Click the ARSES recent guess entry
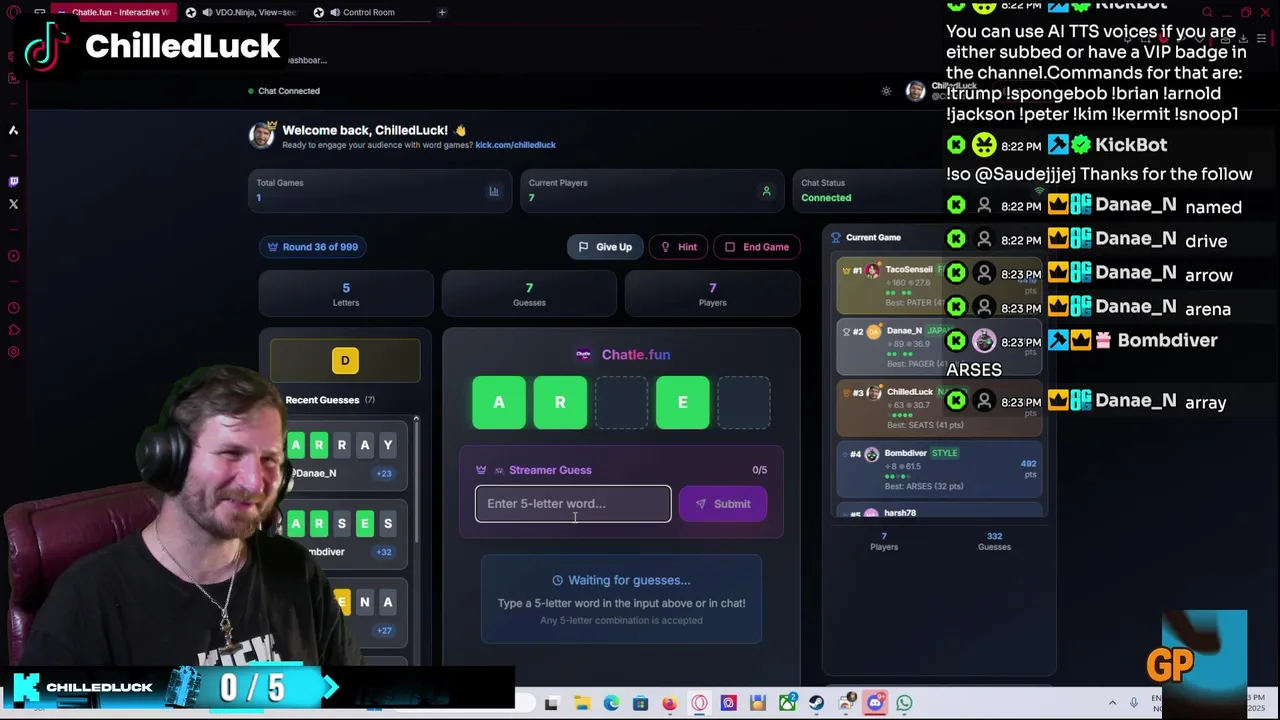This screenshot has height=720, width=1280. [x=346, y=536]
